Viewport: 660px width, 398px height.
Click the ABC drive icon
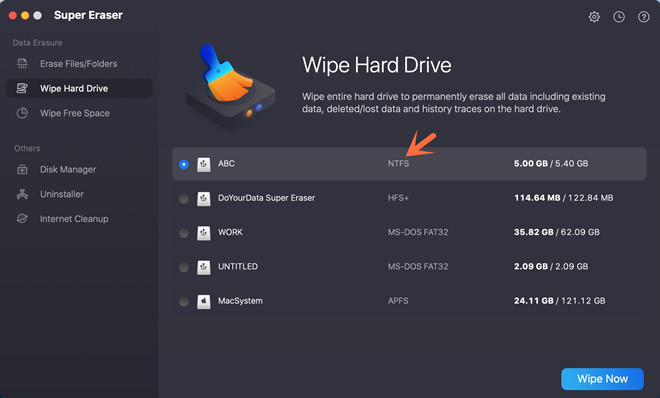coord(204,164)
